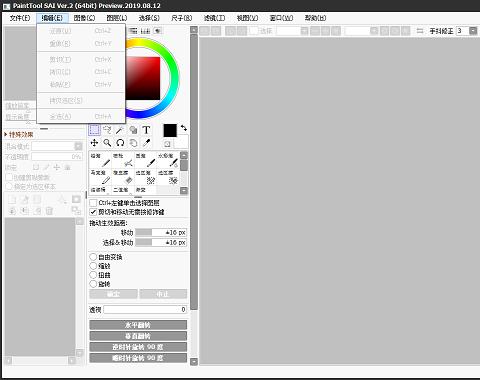Viewport: 480px width, 380px height.
Task: Open the 文件(F) menu
Action: [x=20, y=18]
